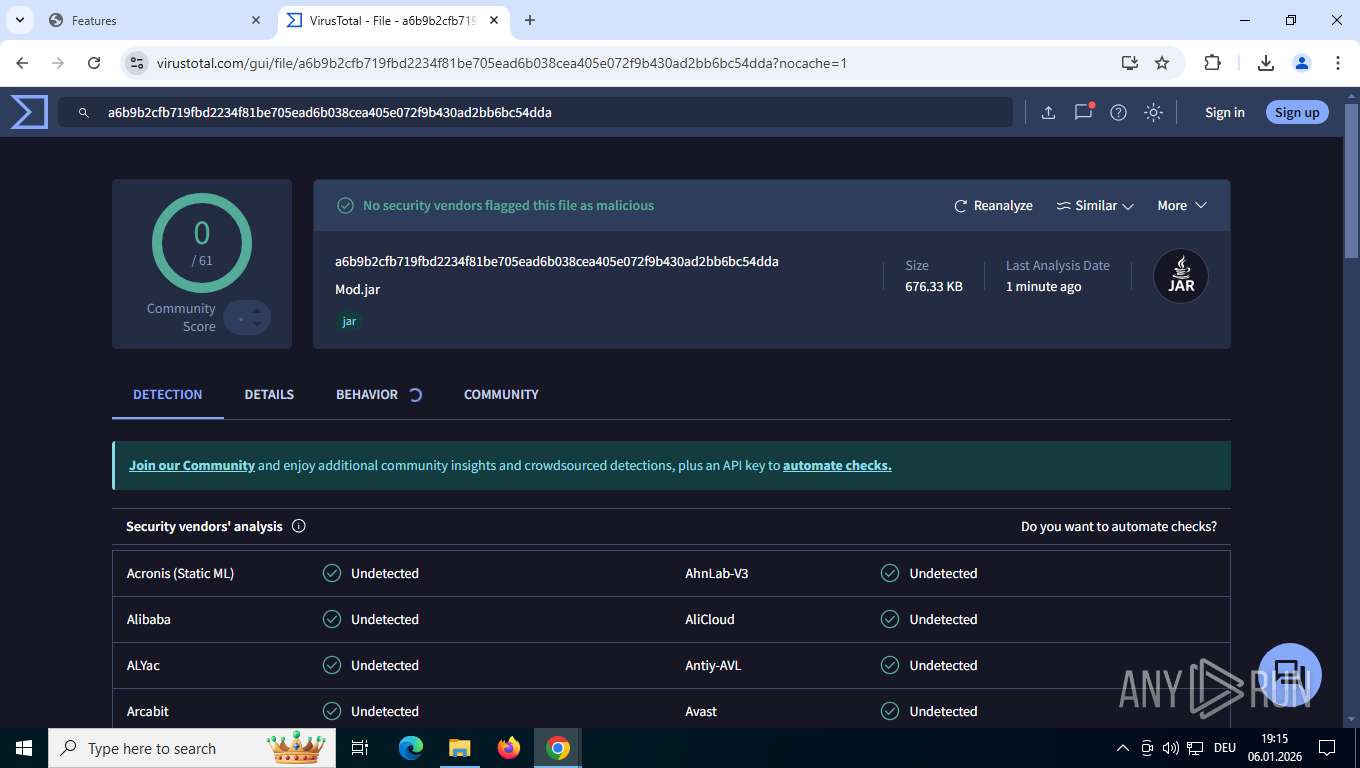Open a new browser tab
The width and height of the screenshot is (1360, 768).
pos(530,20)
